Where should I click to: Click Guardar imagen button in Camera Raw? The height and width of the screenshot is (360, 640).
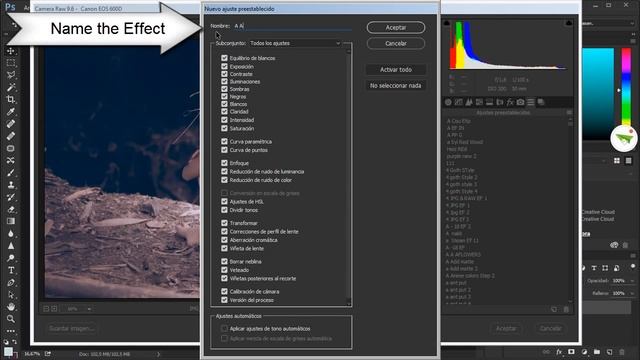click(x=72, y=328)
